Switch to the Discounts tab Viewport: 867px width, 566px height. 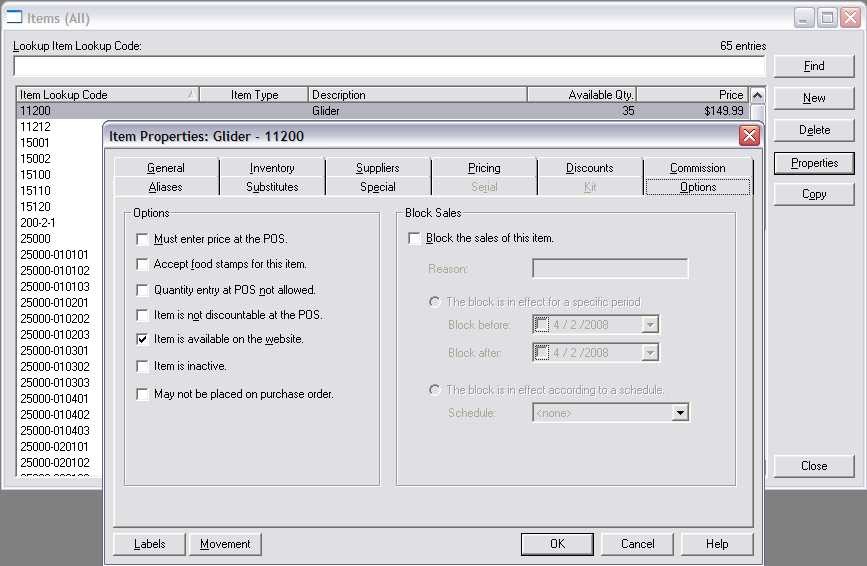pos(590,167)
